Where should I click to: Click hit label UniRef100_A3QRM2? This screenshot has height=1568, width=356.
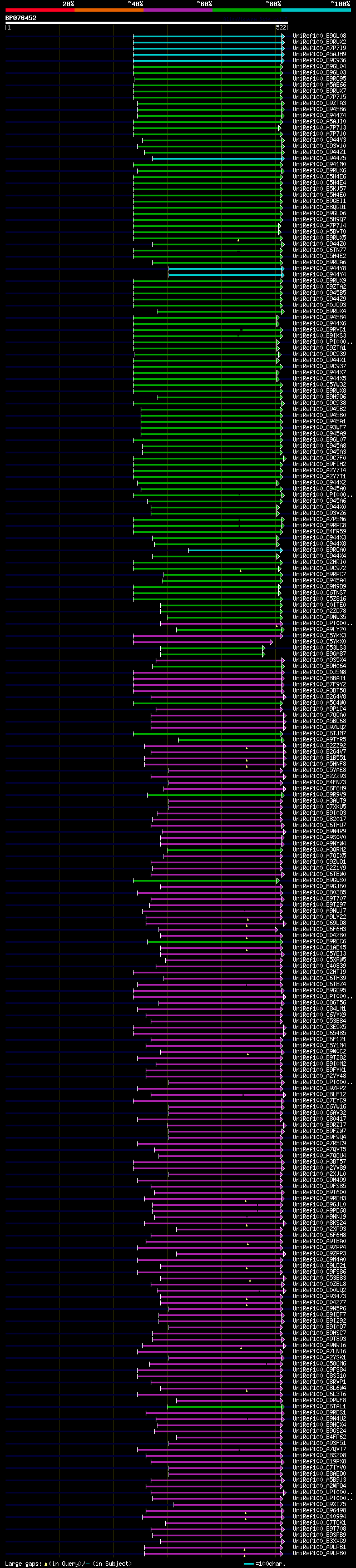(x=319, y=850)
